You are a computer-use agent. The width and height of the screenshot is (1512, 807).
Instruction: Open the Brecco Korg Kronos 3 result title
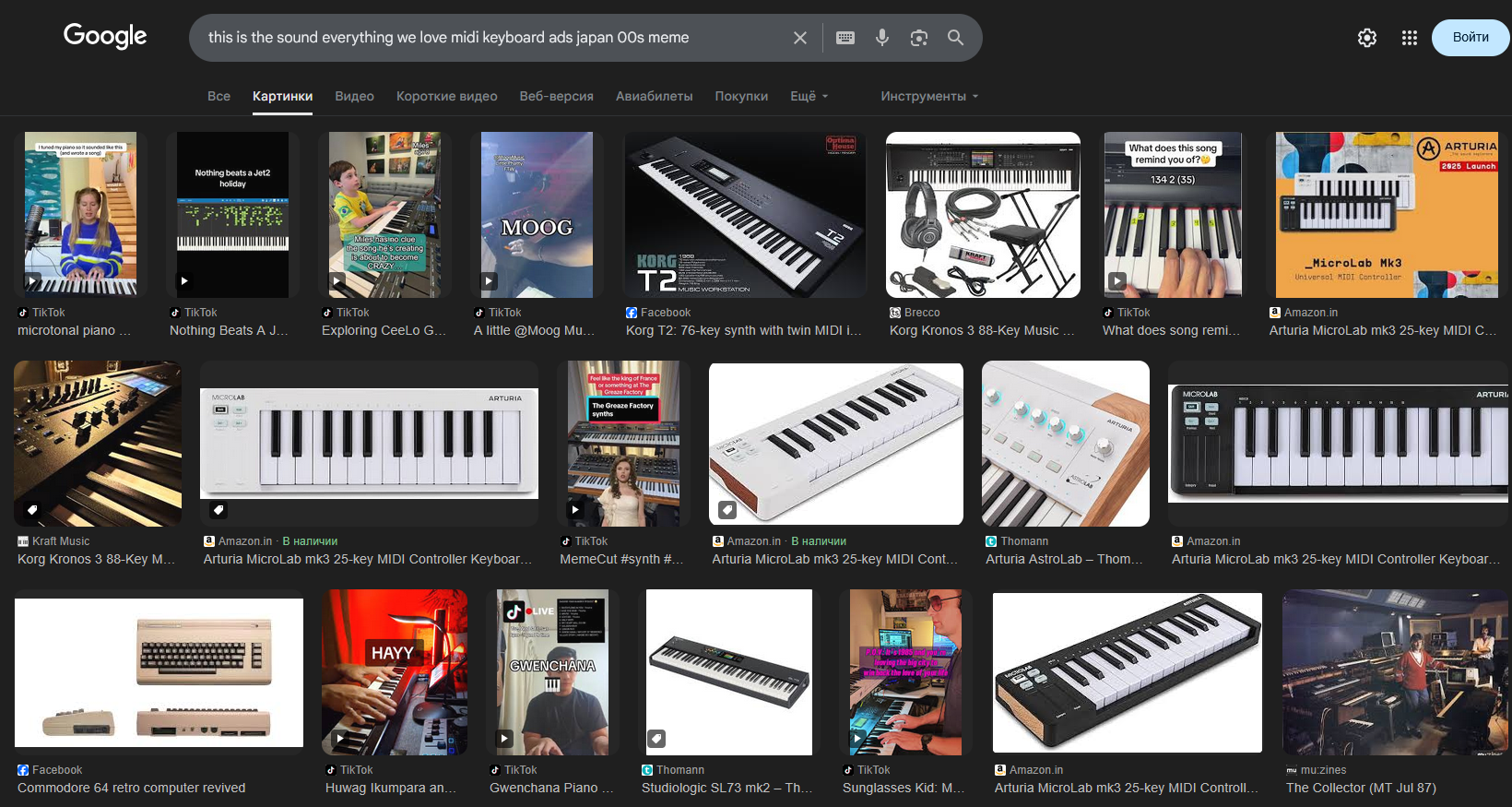(982, 330)
